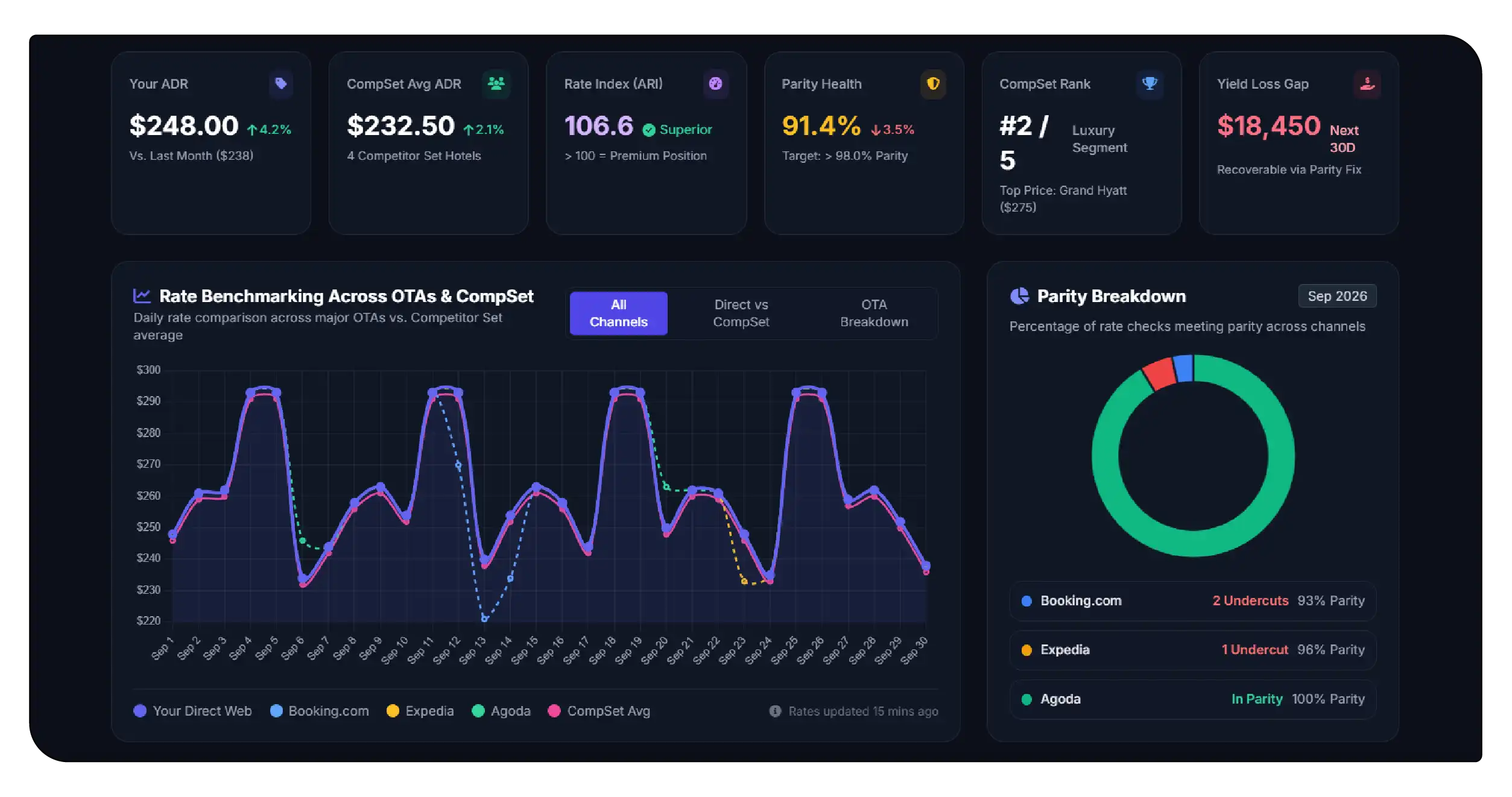The height and width of the screenshot is (797, 1512).
Task: Click the 106.6 Rate Index value
Action: pos(599,126)
